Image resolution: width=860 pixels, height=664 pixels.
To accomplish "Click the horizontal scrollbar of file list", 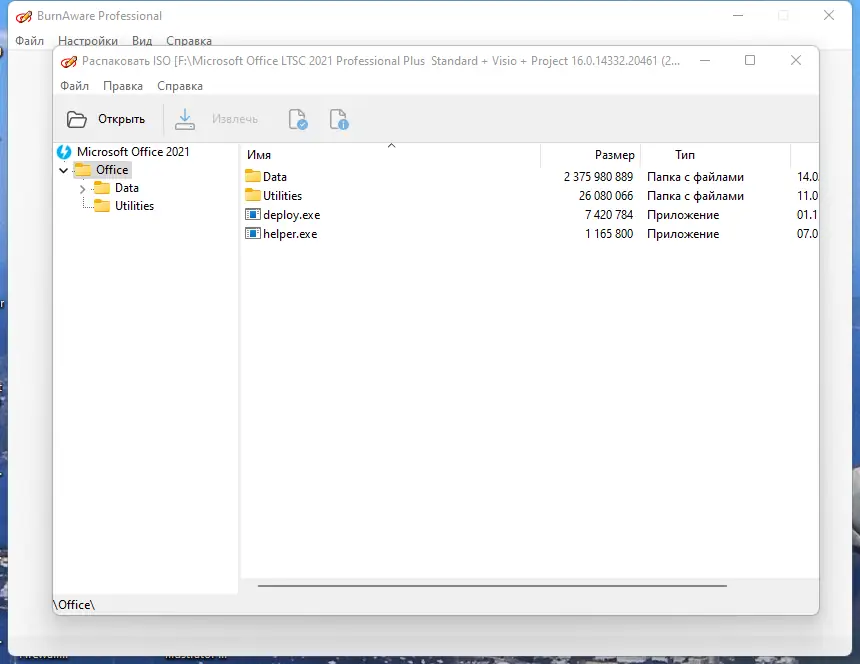I will tap(492, 586).
